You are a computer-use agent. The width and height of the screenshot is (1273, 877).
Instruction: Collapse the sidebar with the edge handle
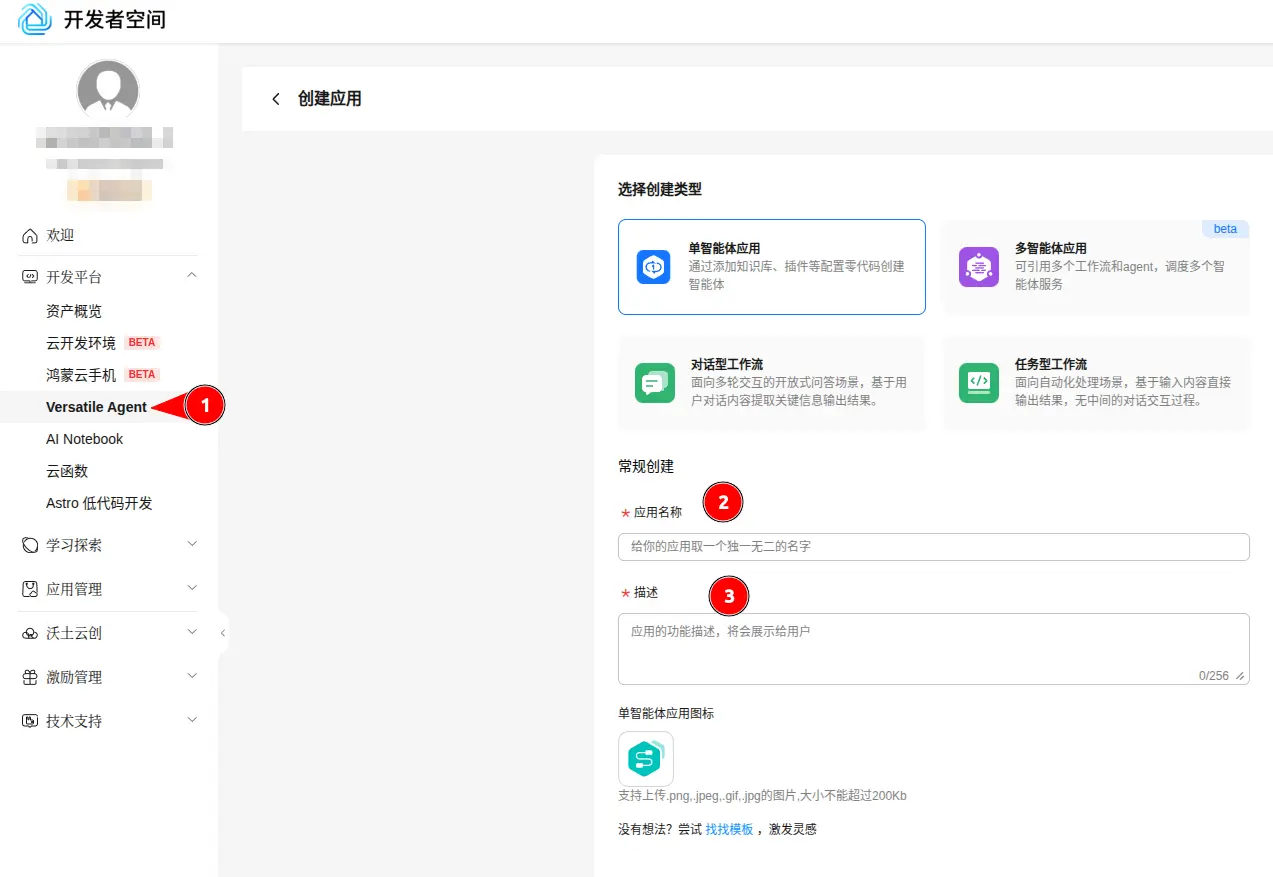pos(223,633)
